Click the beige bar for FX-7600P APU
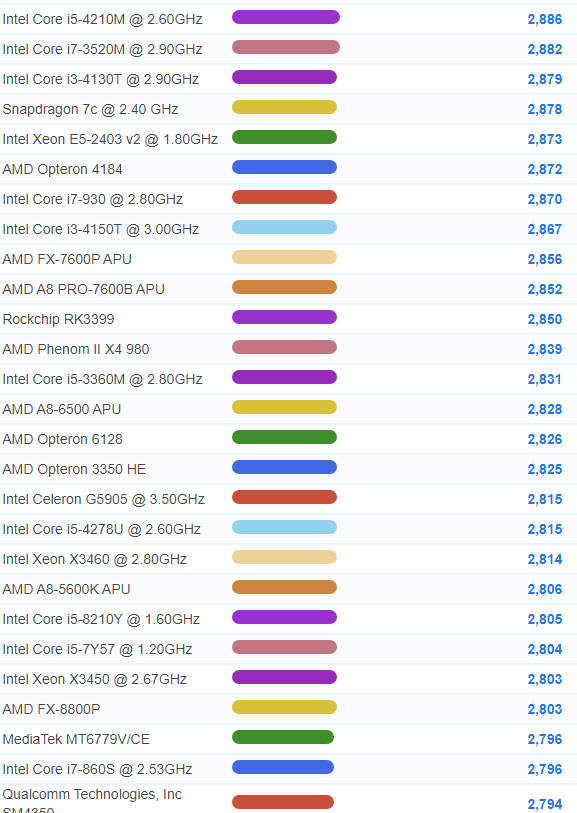577x813 pixels. [x=284, y=257]
